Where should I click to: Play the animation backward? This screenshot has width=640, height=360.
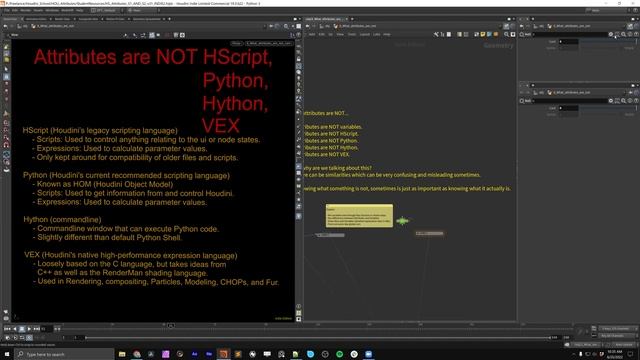(15, 329)
